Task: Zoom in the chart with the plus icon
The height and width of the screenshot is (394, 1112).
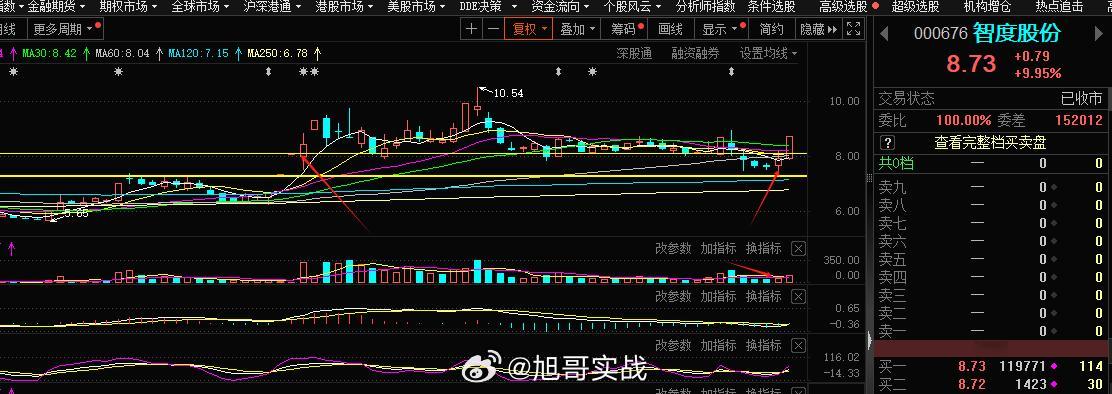Action: pos(472,29)
